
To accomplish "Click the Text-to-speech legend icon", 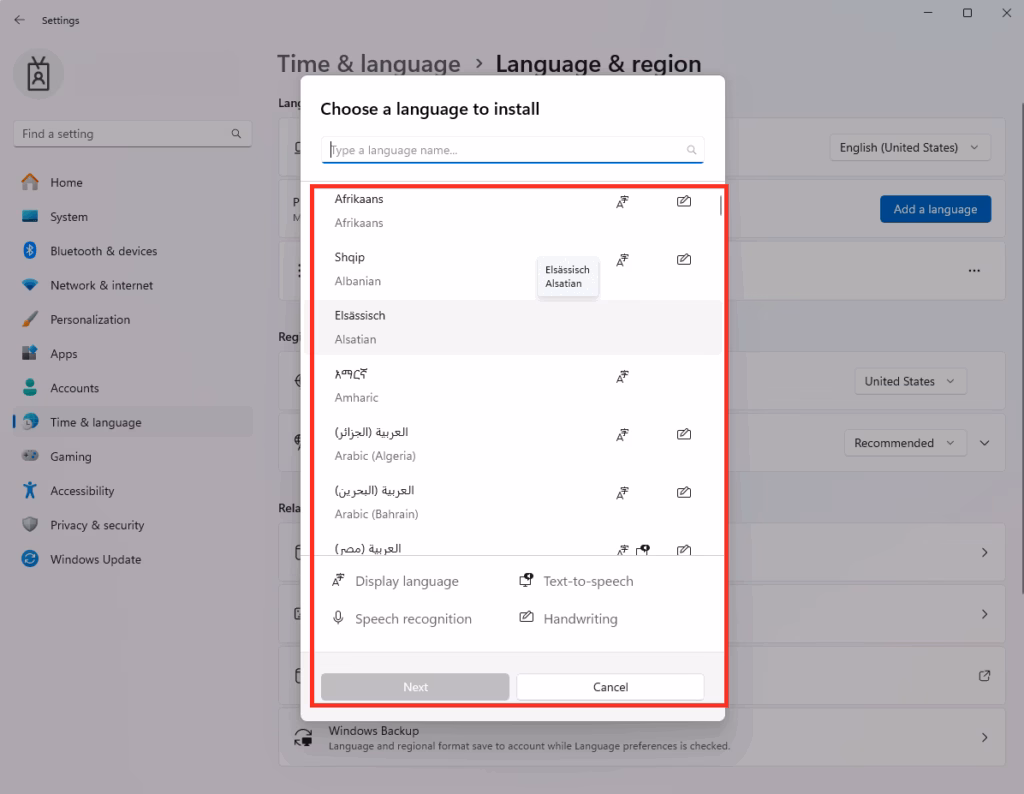I will tap(526, 580).
